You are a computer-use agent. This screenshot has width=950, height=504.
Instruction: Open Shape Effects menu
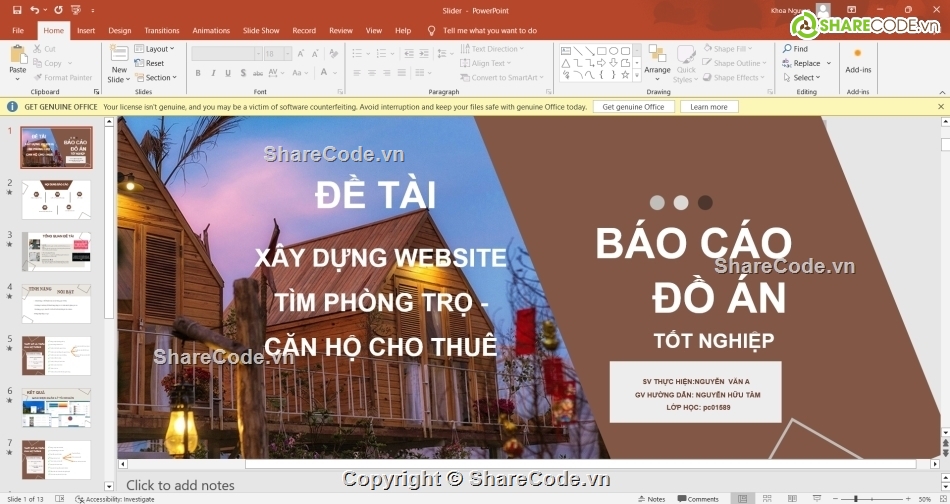tap(734, 78)
